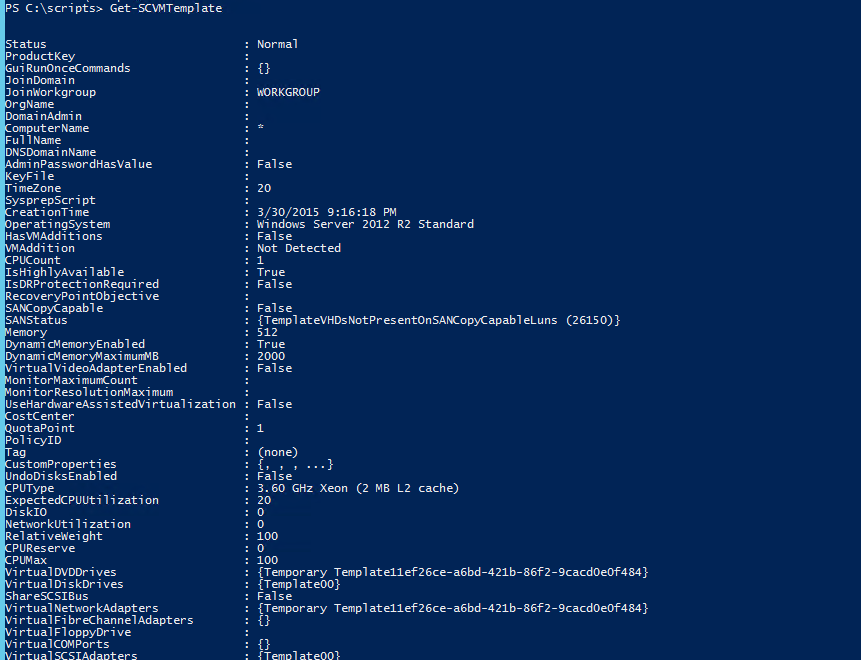
Task: Click the DynamicMemoryMaximumMB value 2000
Action: pyautogui.click(x=270, y=356)
